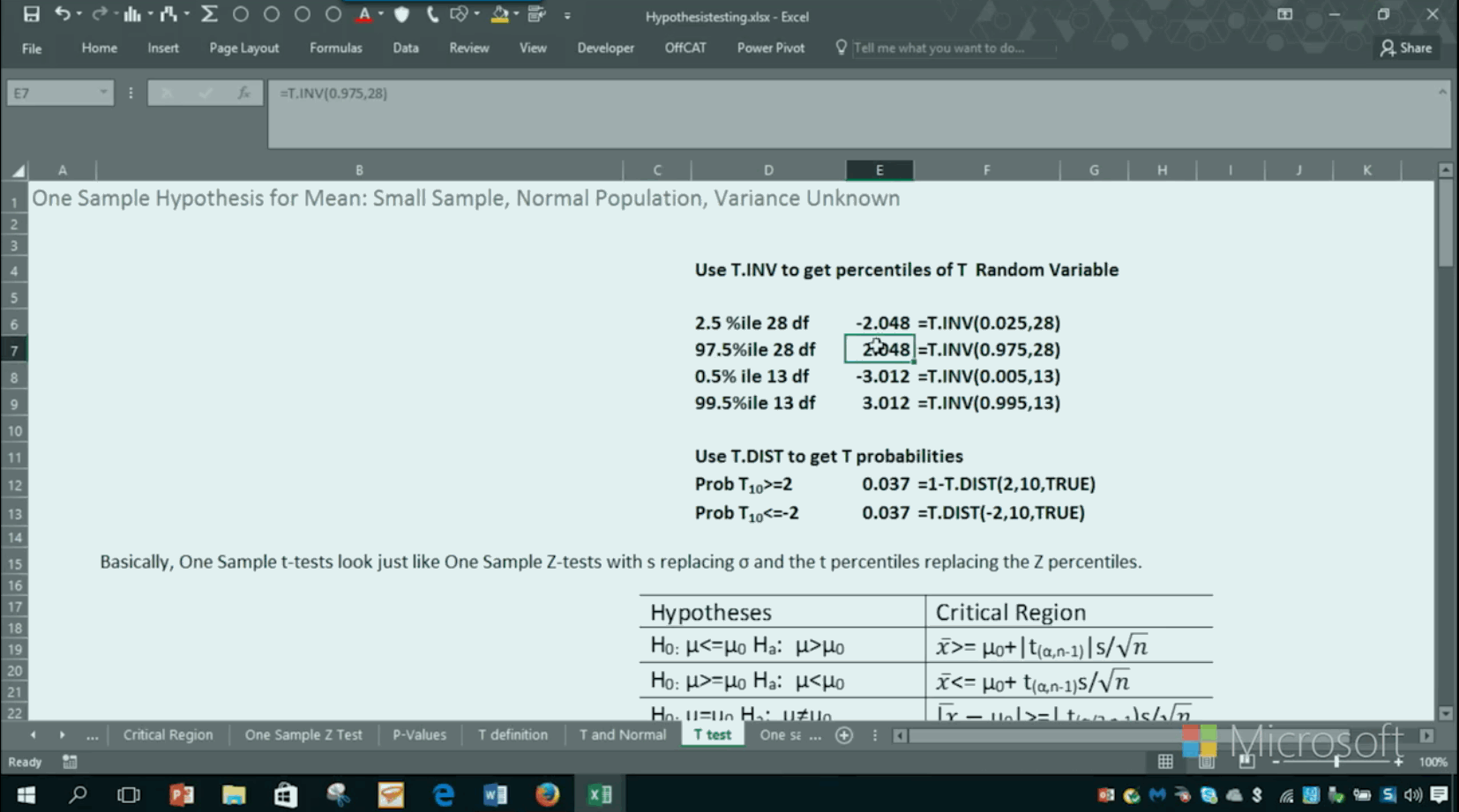Switch to Page Layout view in status bar
The image size is (1459, 812).
(1206, 762)
